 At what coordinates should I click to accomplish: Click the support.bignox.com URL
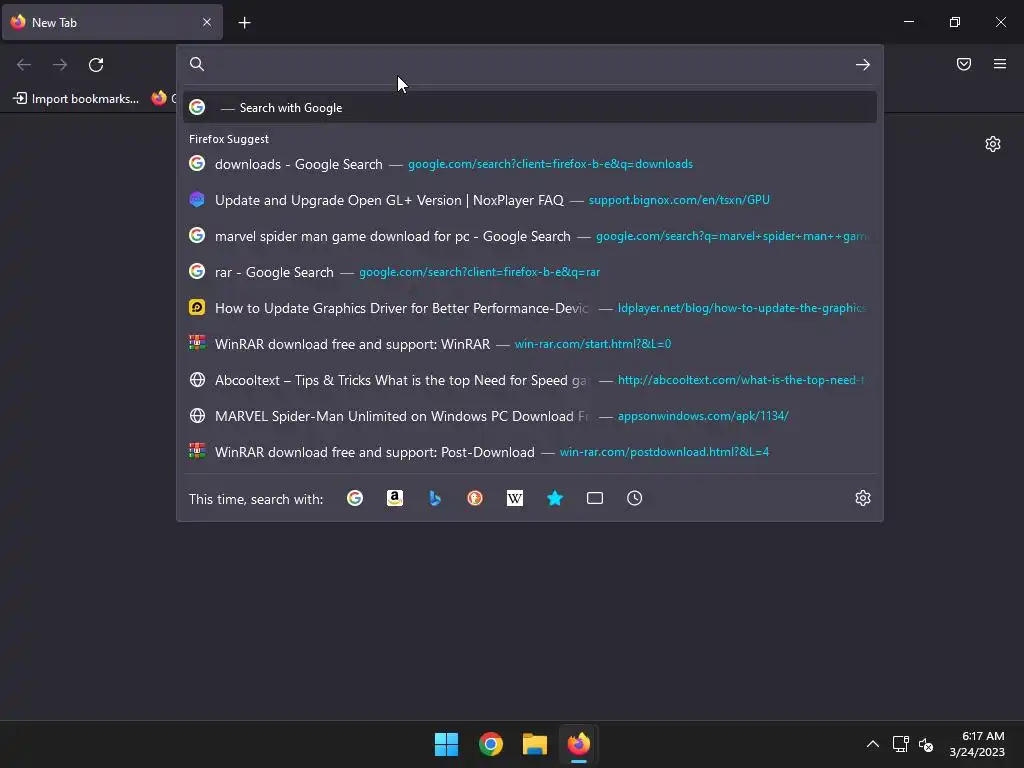click(x=679, y=200)
